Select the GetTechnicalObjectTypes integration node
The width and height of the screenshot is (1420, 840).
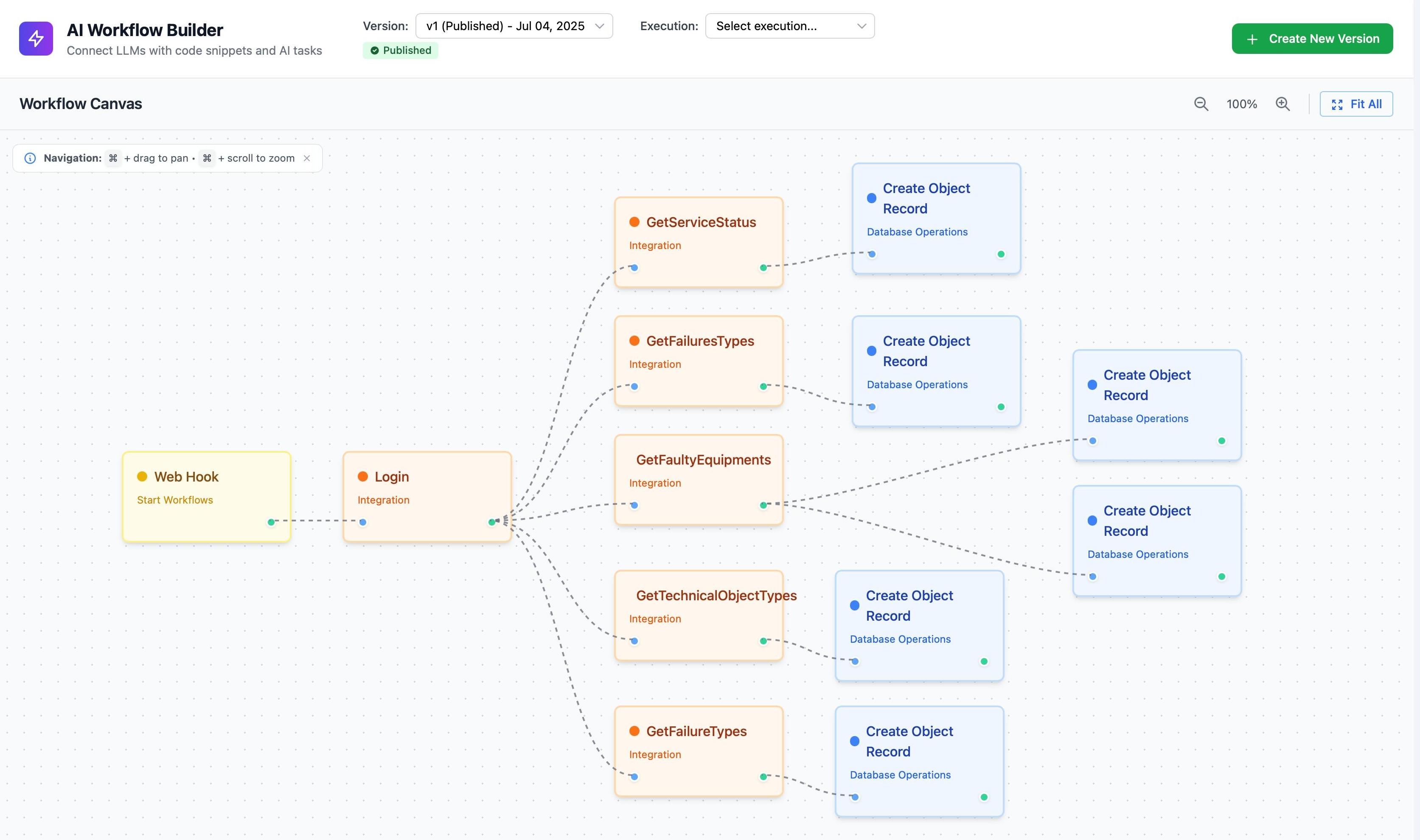click(x=699, y=616)
